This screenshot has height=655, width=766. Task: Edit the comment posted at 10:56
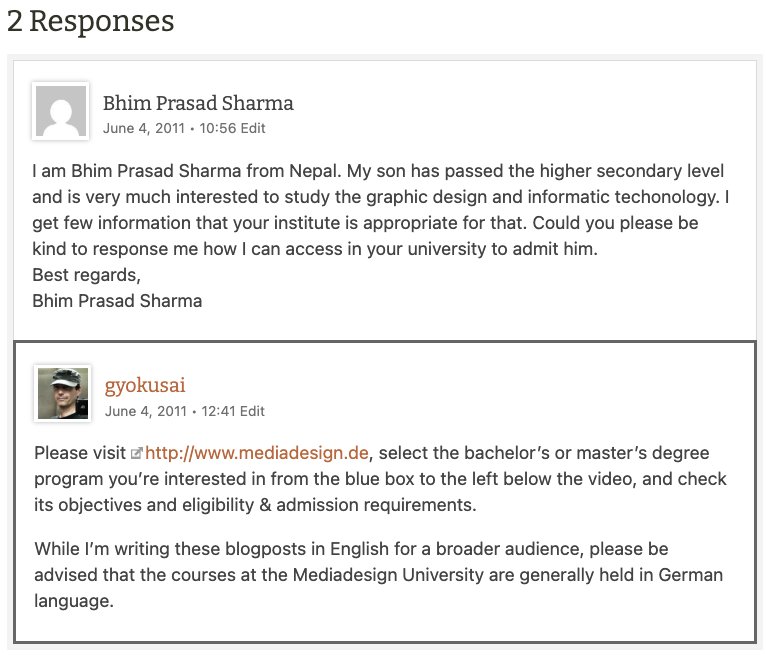[x=253, y=128]
